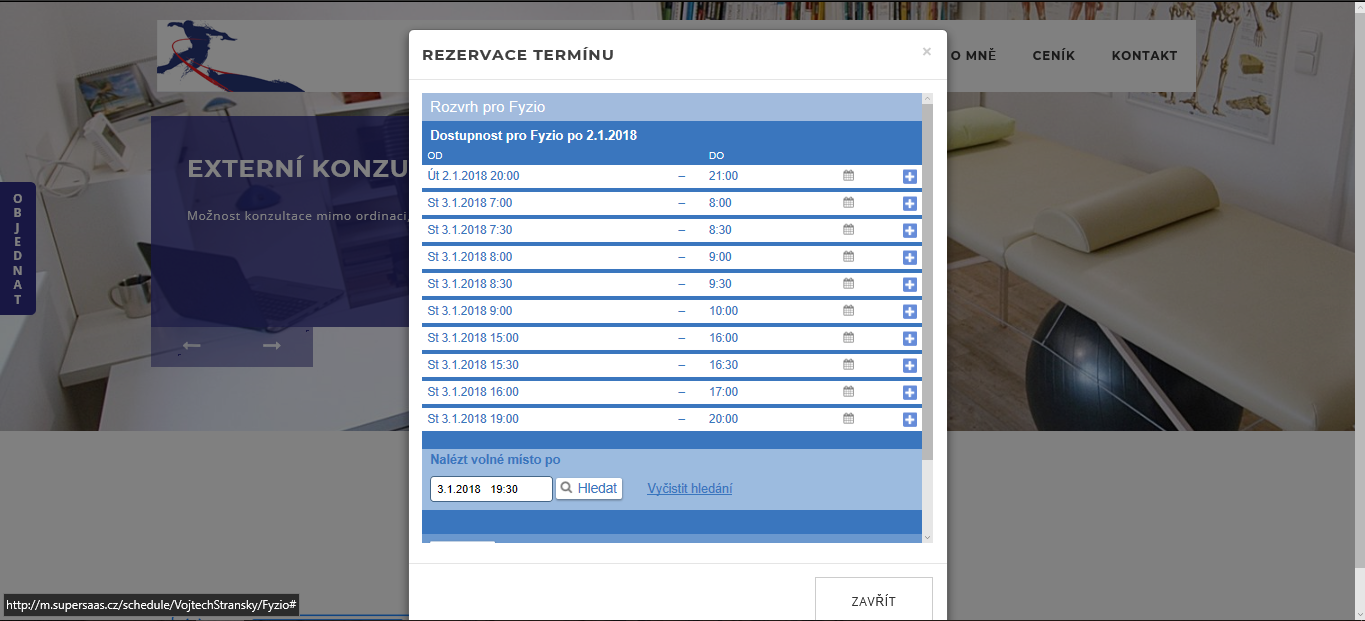The image size is (1365, 621).
Task: Click the Vyčistit hledání link
Action: [689, 489]
